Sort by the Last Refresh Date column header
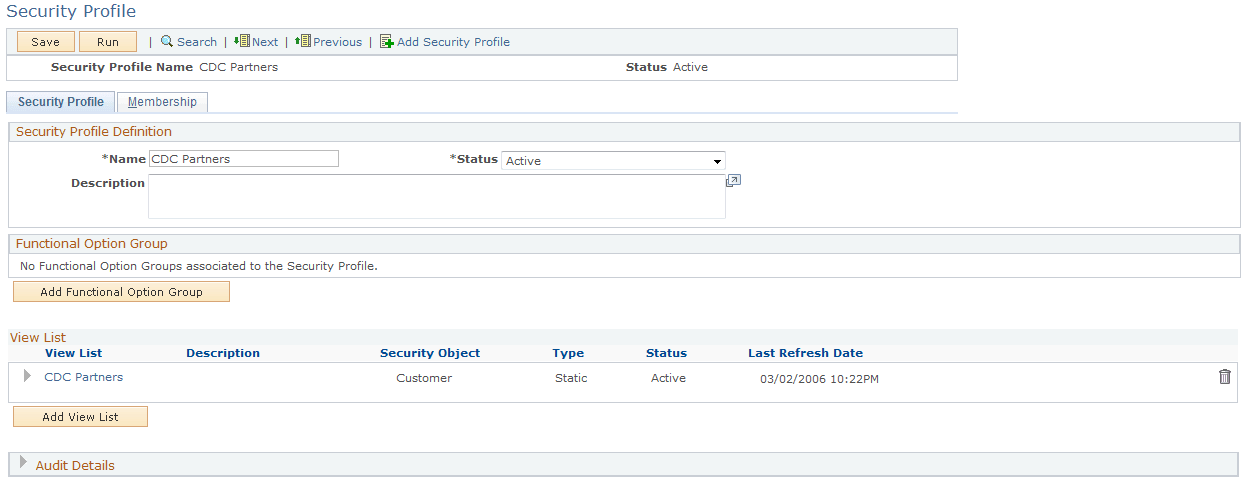The image size is (1246, 483). pyautogui.click(x=805, y=353)
